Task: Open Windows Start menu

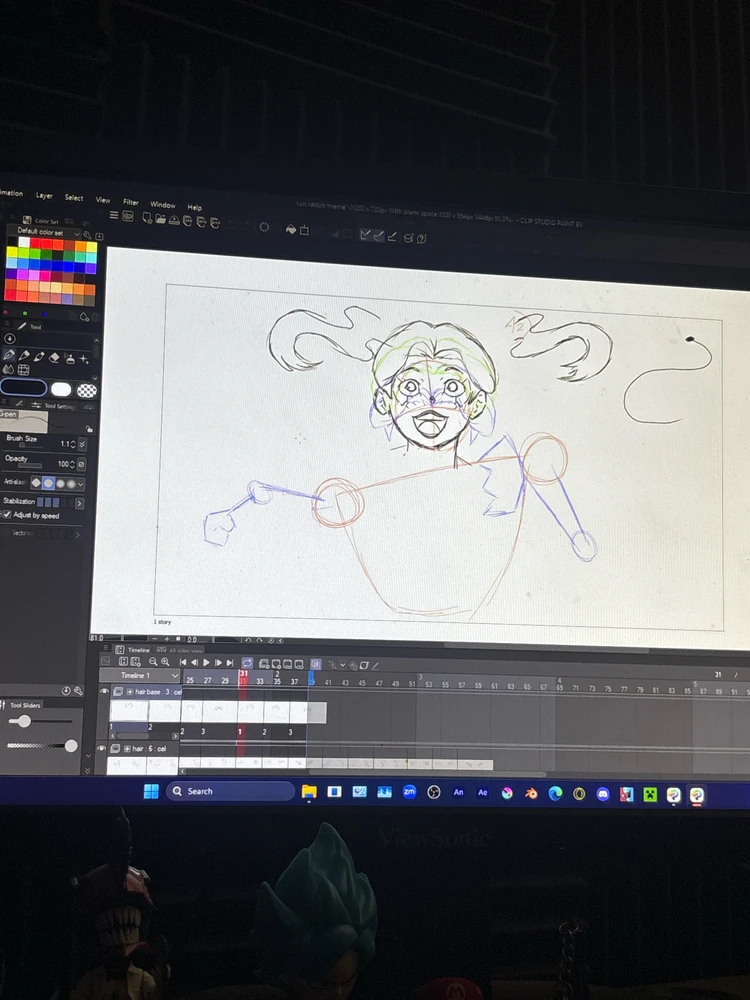Action: tap(151, 791)
